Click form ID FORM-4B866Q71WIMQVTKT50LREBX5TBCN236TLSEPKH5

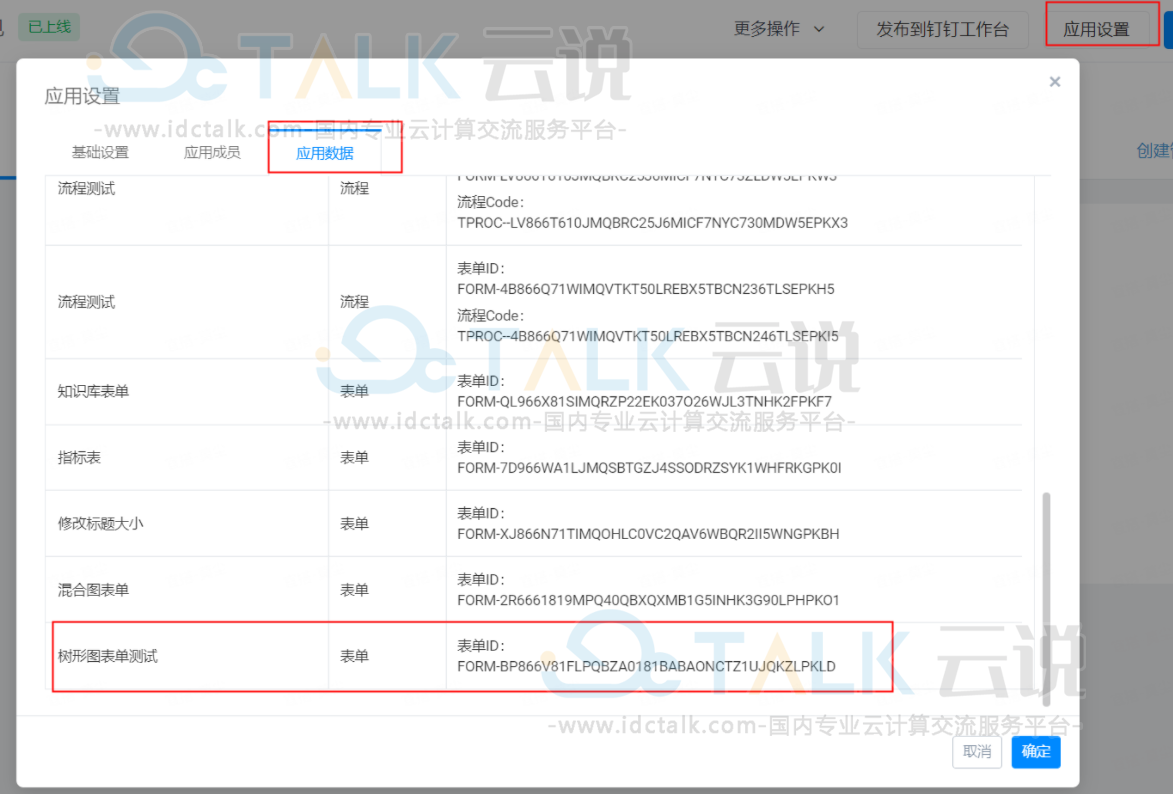pos(646,289)
